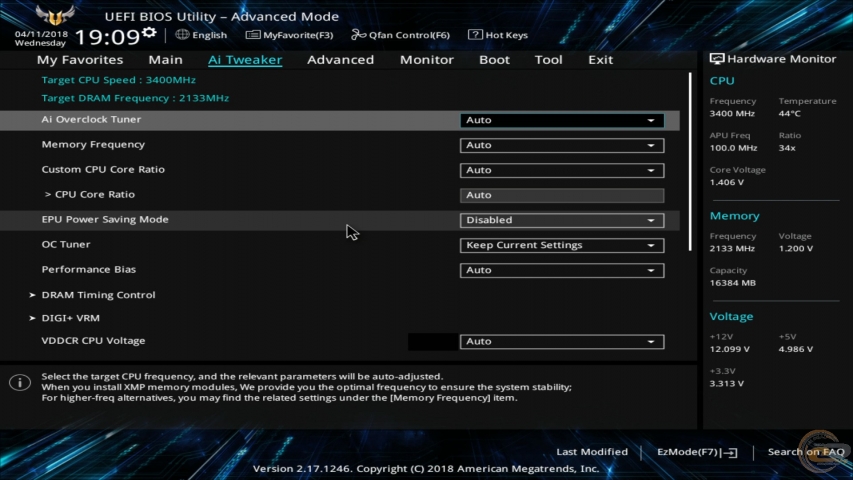Viewport: 853px width, 480px height.
Task: Switch to the Exit tab
Action: (601, 60)
